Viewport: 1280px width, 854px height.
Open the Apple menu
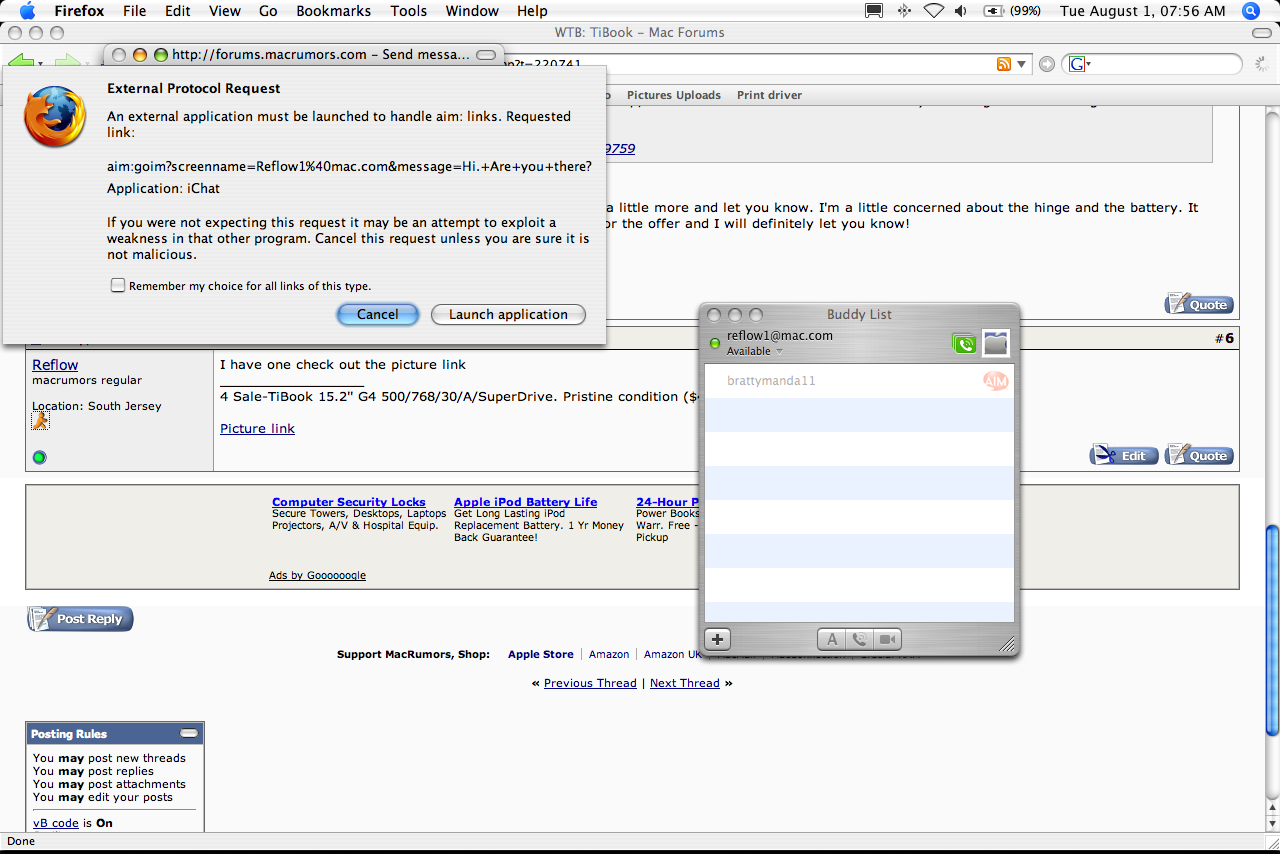click(x=27, y=11)
